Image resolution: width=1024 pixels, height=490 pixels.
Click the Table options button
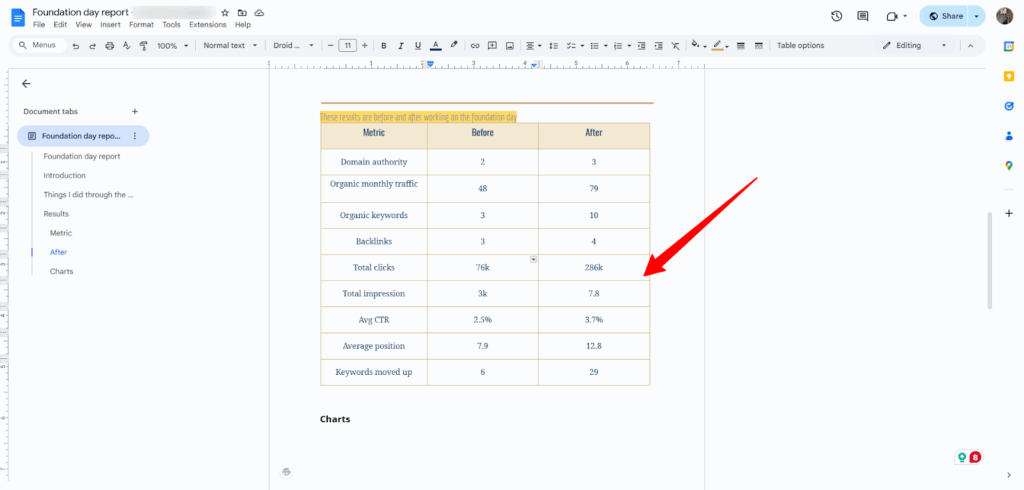tap(800, 45)
